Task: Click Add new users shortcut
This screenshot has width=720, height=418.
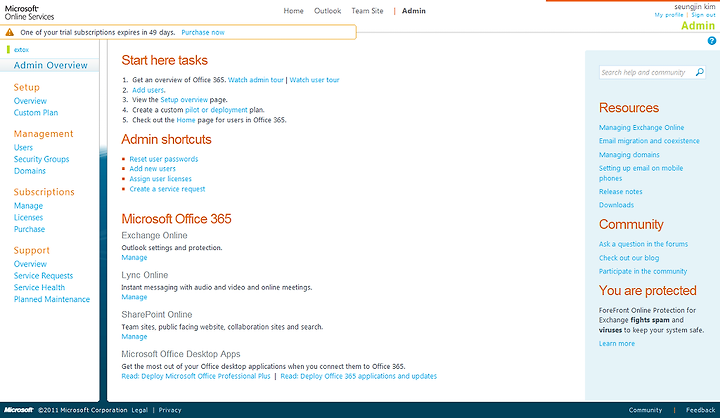Action: click(x=152, y=169)
